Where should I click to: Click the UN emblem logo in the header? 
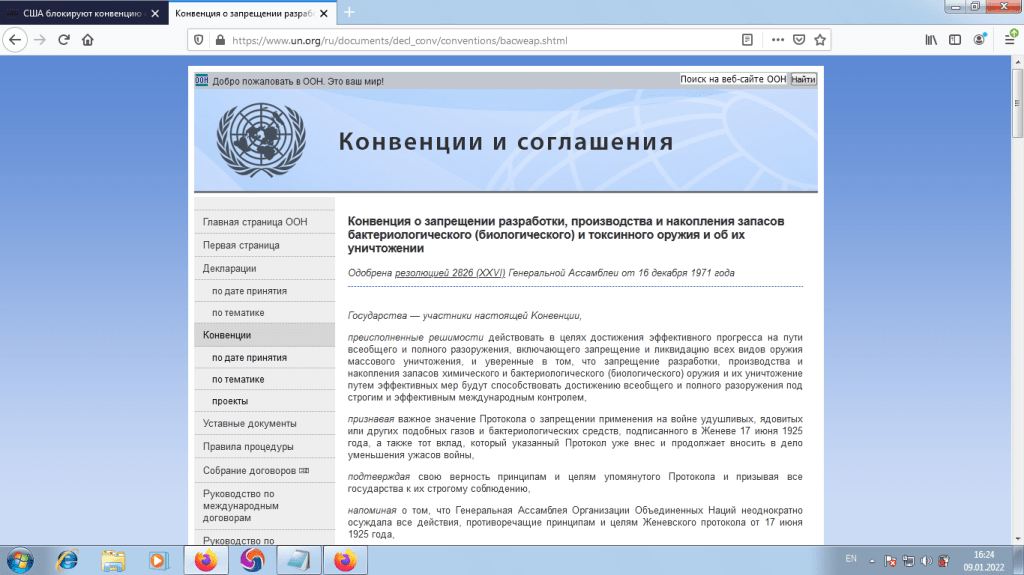pos(261,140)
